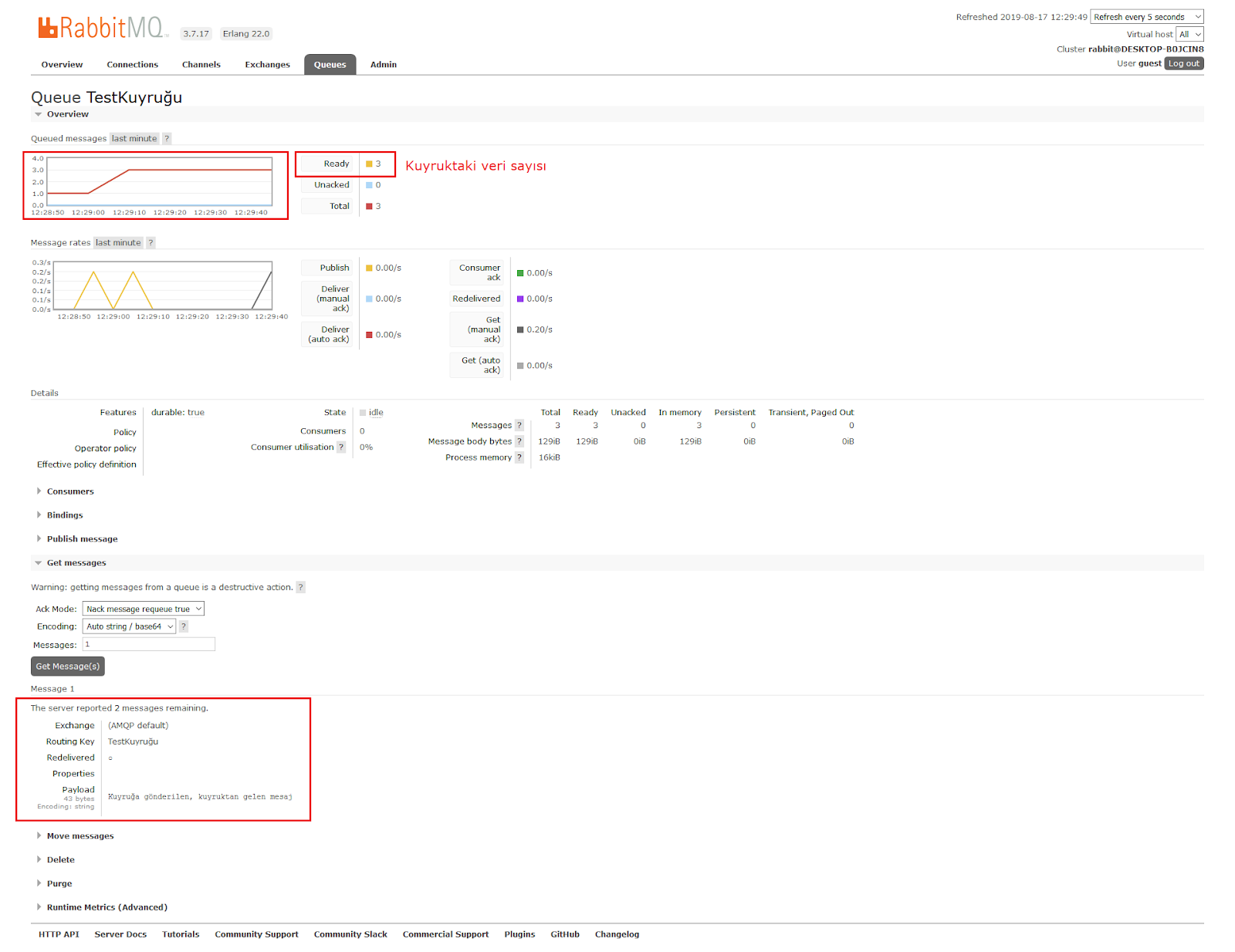
Task: Click the Redelivered purple swatch
Action: [x=520, y=299]
